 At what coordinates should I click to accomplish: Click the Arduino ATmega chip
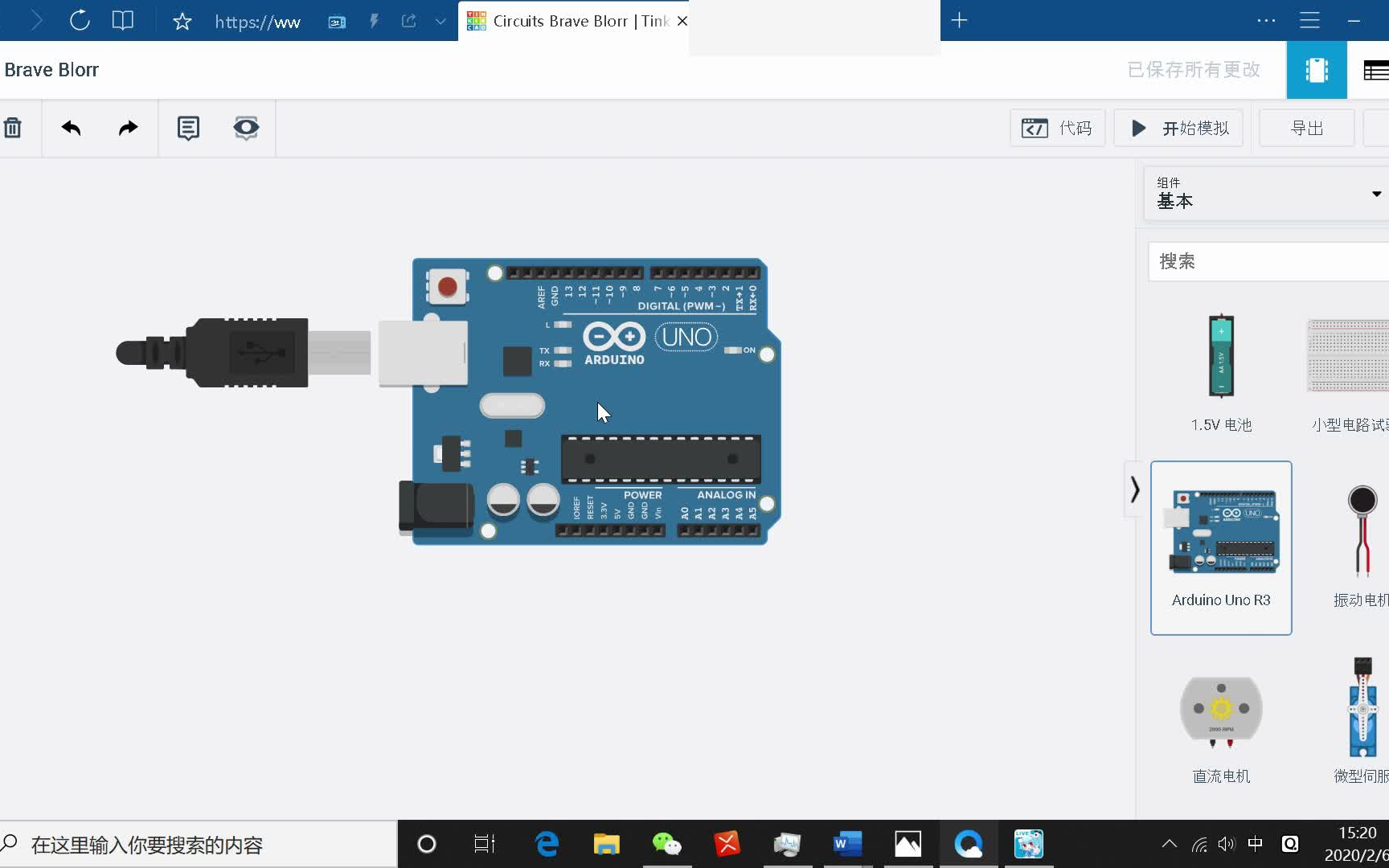click(661, 459)
